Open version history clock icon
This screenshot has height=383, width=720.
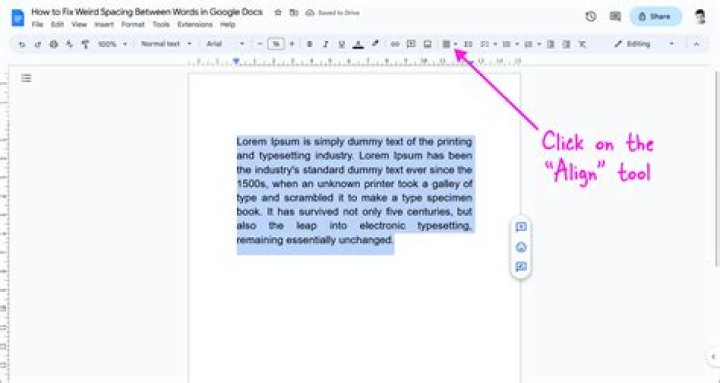tap(591, 17)
